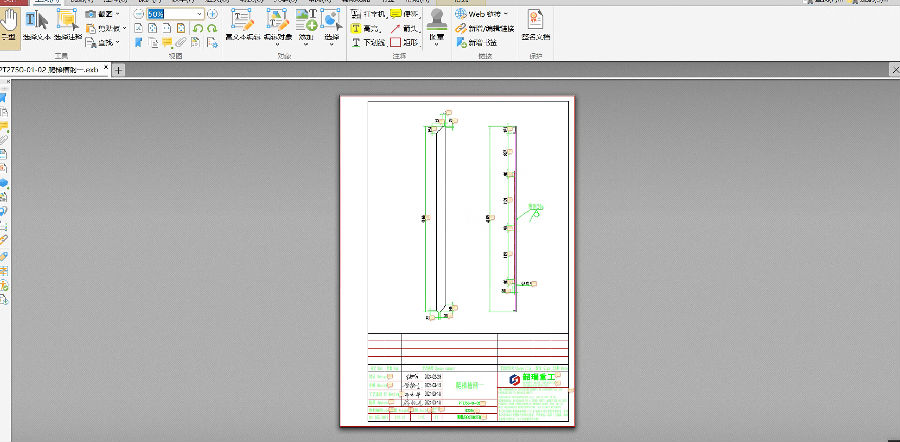This screenshot has height=442, width=900.
Task: Click the zoom in plus button
Action: click(x=212, y=14)
